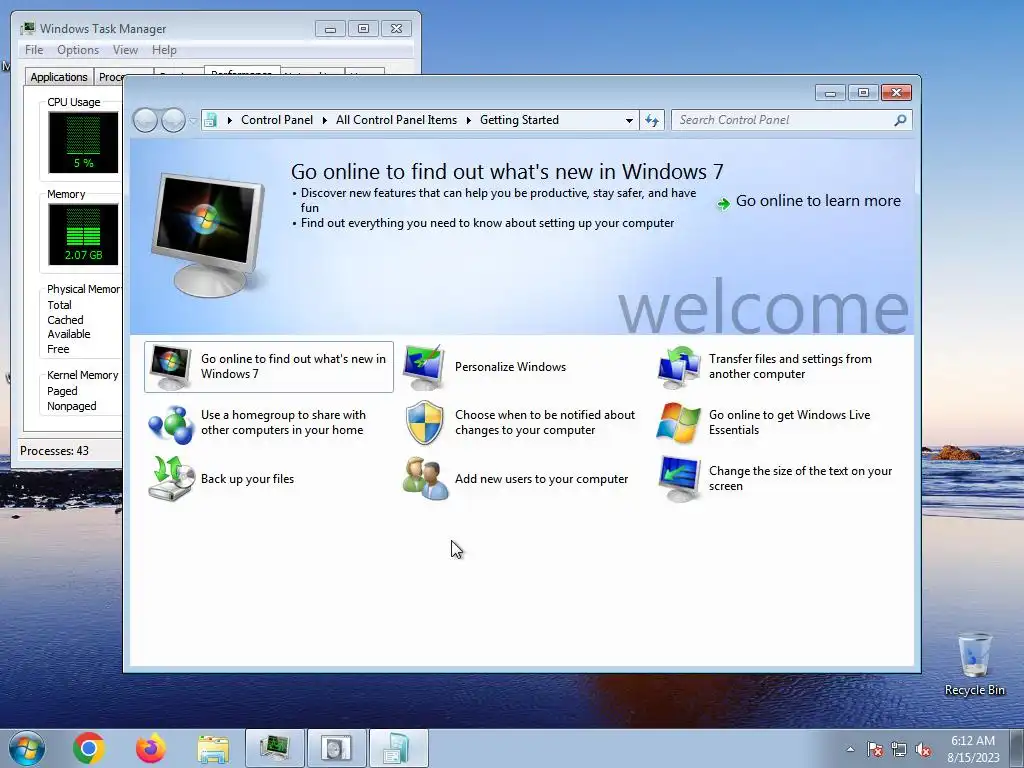Click Control Panel breadcrumb segment
The width and height of the screenshot is (1024, 768).
pyautogui.click(x=277, y=120)
